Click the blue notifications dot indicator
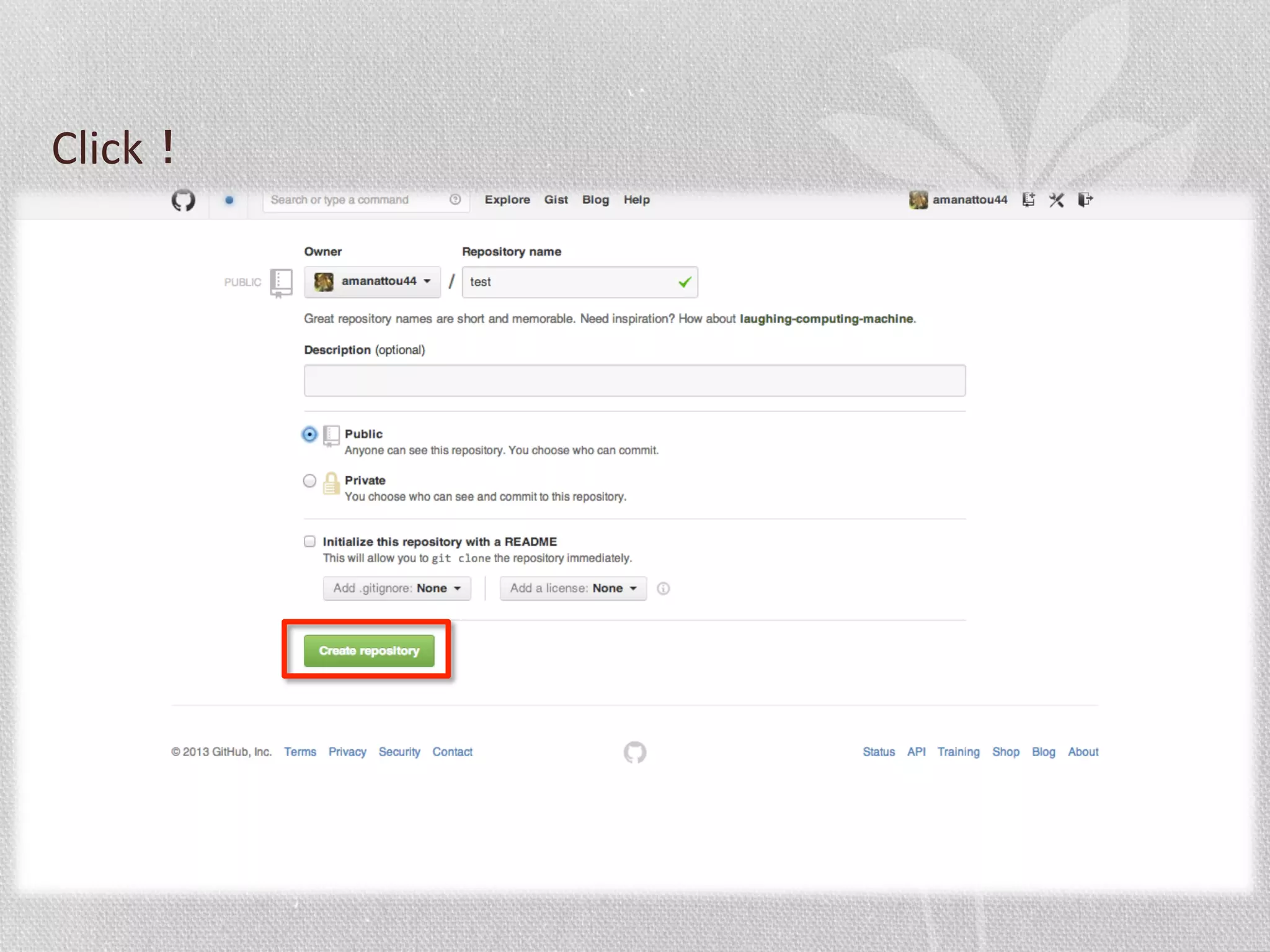Image resolution: width=1270 pixels, height=952 pixels. click(229, 200)
